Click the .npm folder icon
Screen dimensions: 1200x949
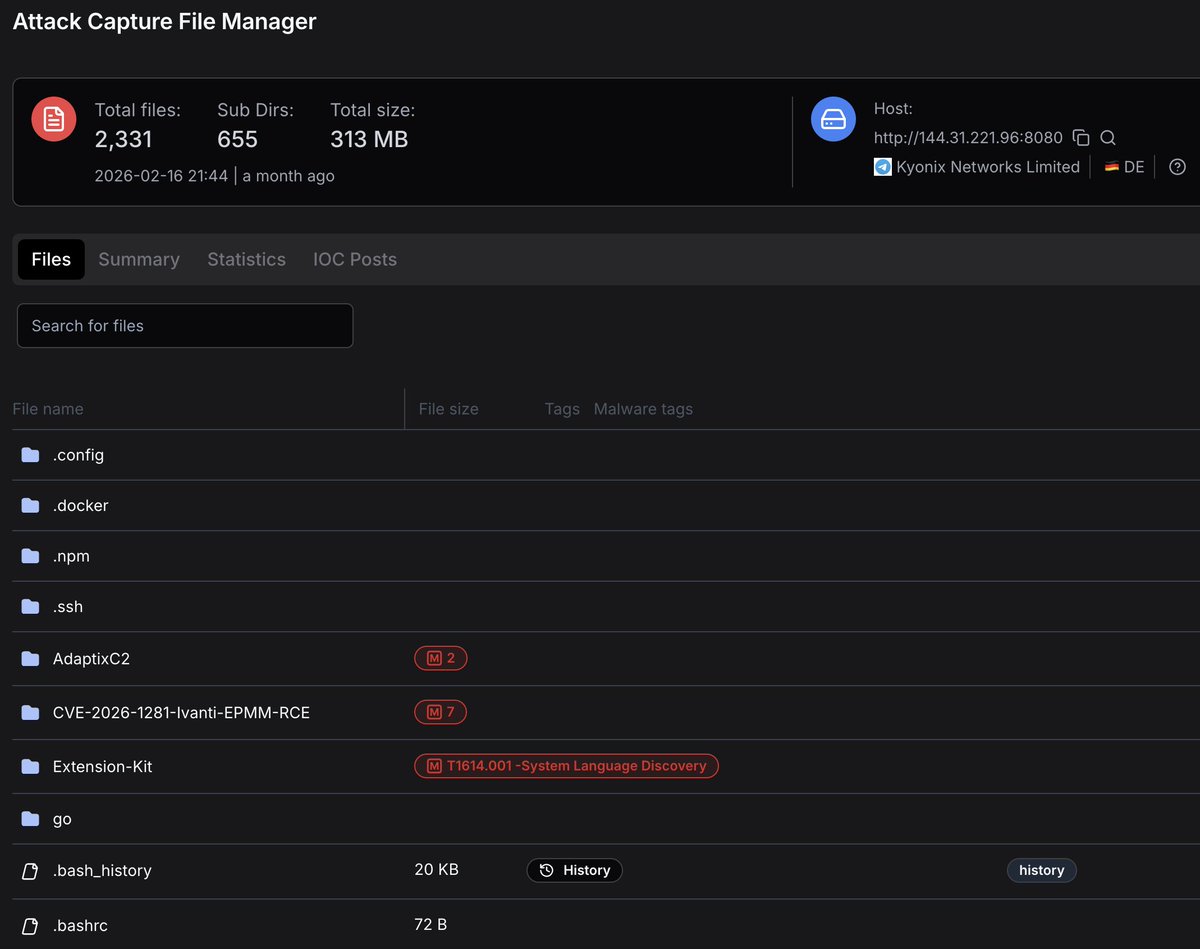coord(30,556)
